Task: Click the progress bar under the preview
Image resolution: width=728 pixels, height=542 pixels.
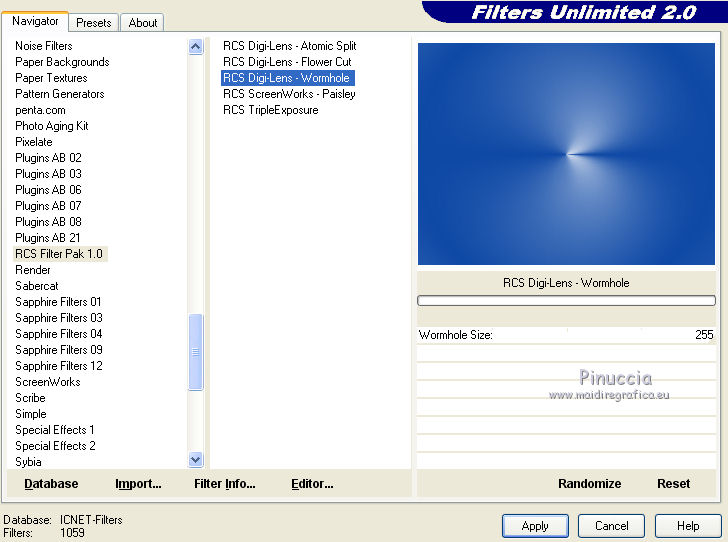Action: tap(566, 300)
